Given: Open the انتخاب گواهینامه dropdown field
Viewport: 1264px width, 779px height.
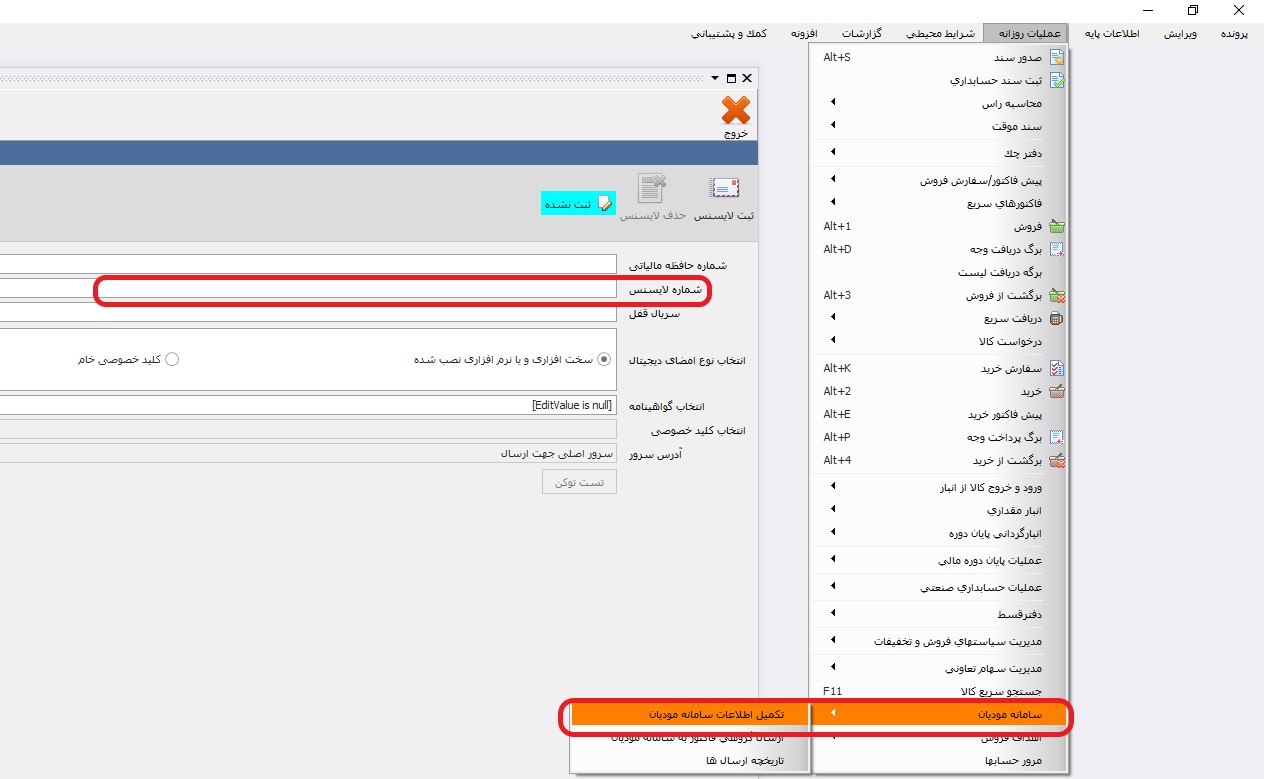Looking at the screenshot, I should pos(308,406).
